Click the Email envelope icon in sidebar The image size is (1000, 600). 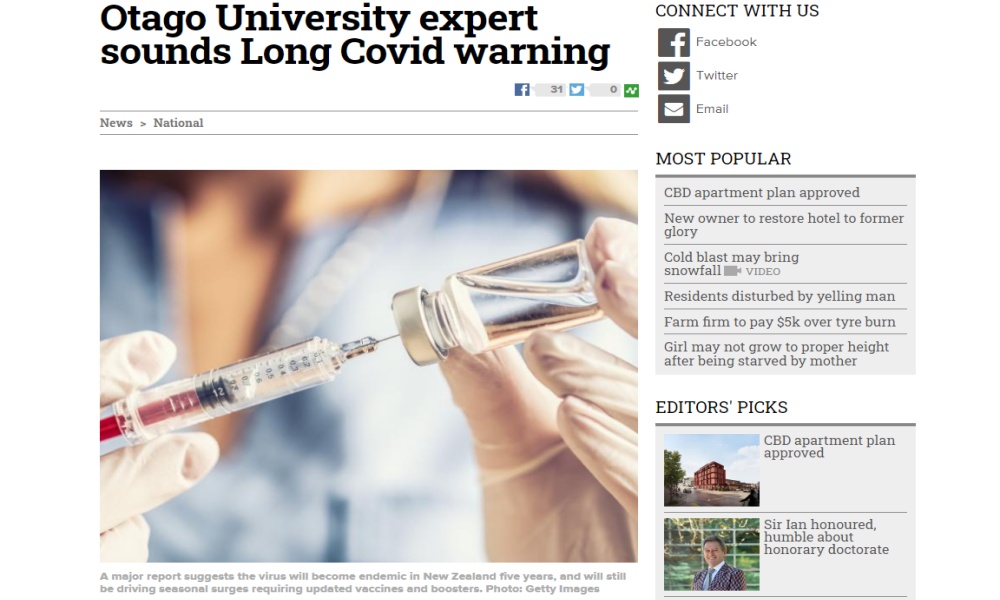coord(673,109)
